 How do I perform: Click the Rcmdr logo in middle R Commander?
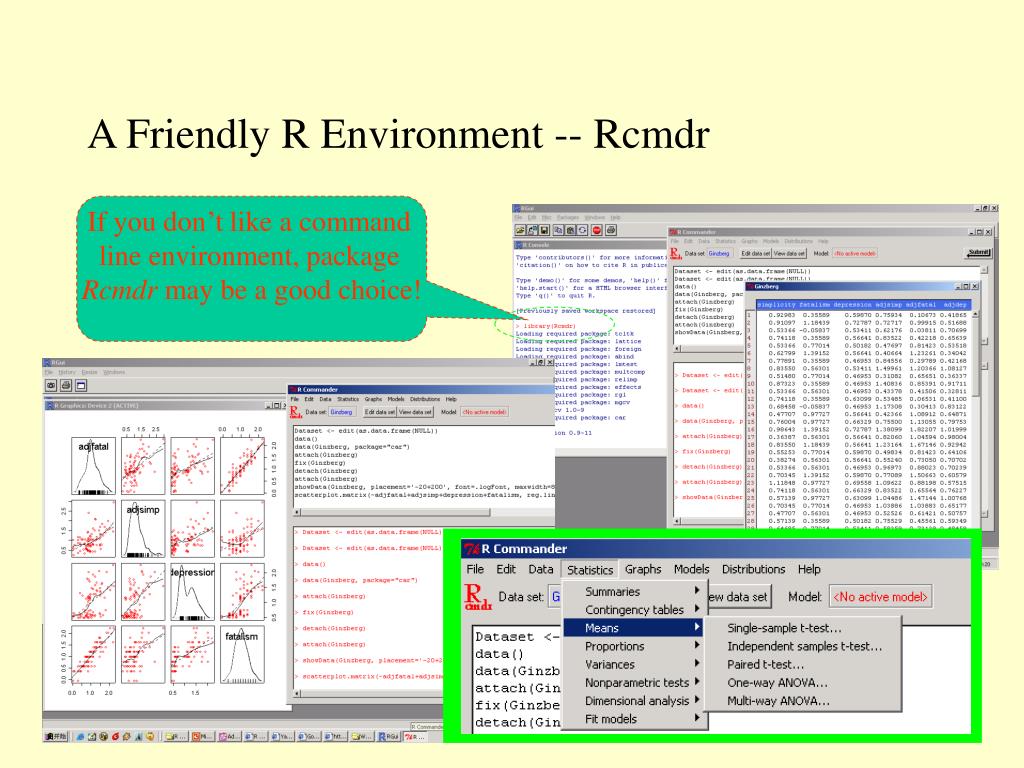point(295,412)
